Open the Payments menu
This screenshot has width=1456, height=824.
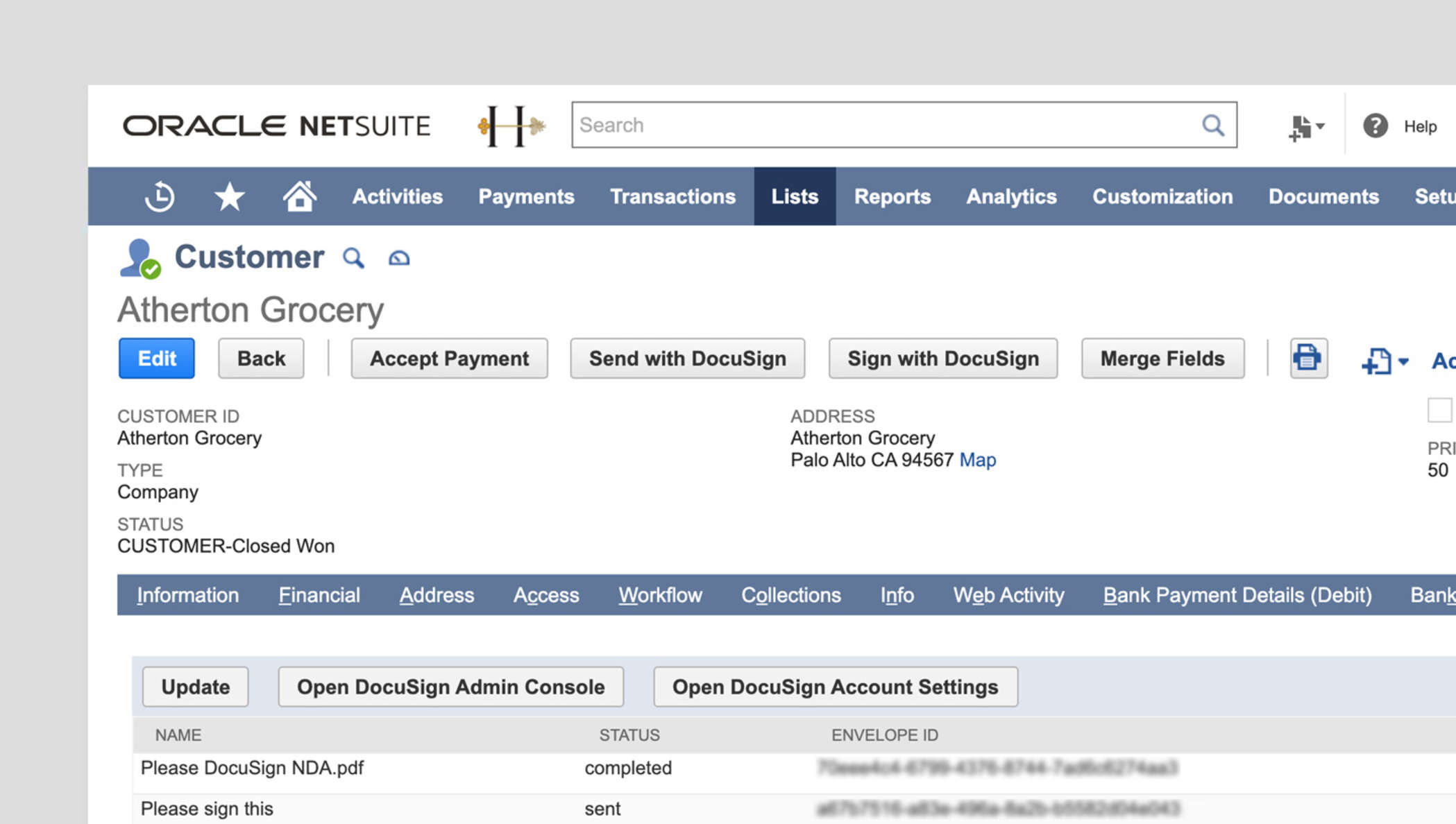[526, 196]
